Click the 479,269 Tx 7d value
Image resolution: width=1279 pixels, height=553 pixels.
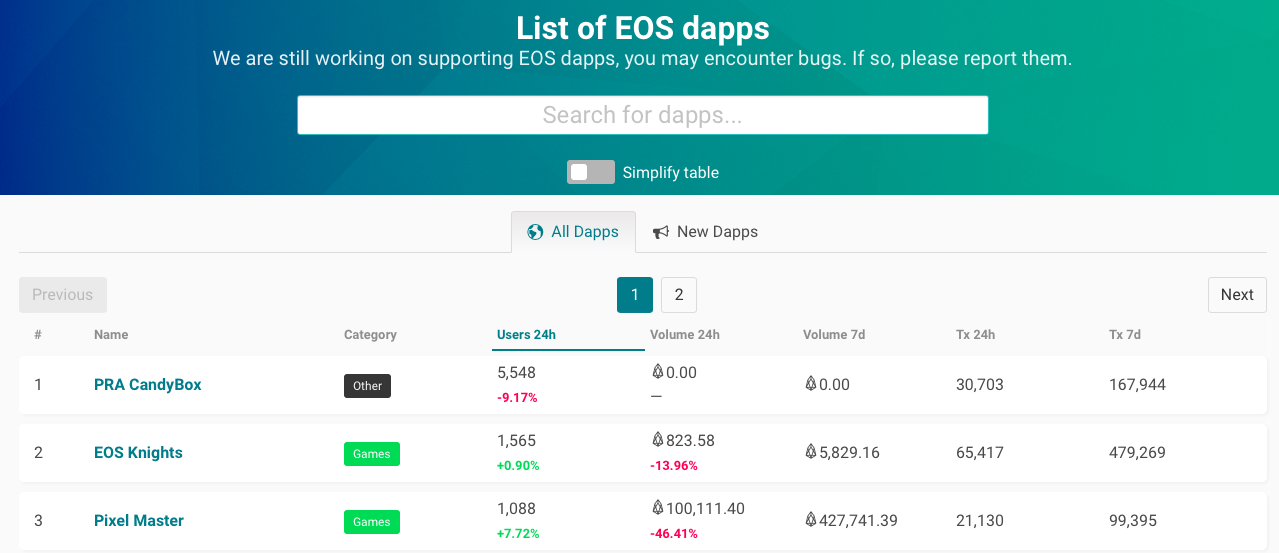coord(1137,453)
